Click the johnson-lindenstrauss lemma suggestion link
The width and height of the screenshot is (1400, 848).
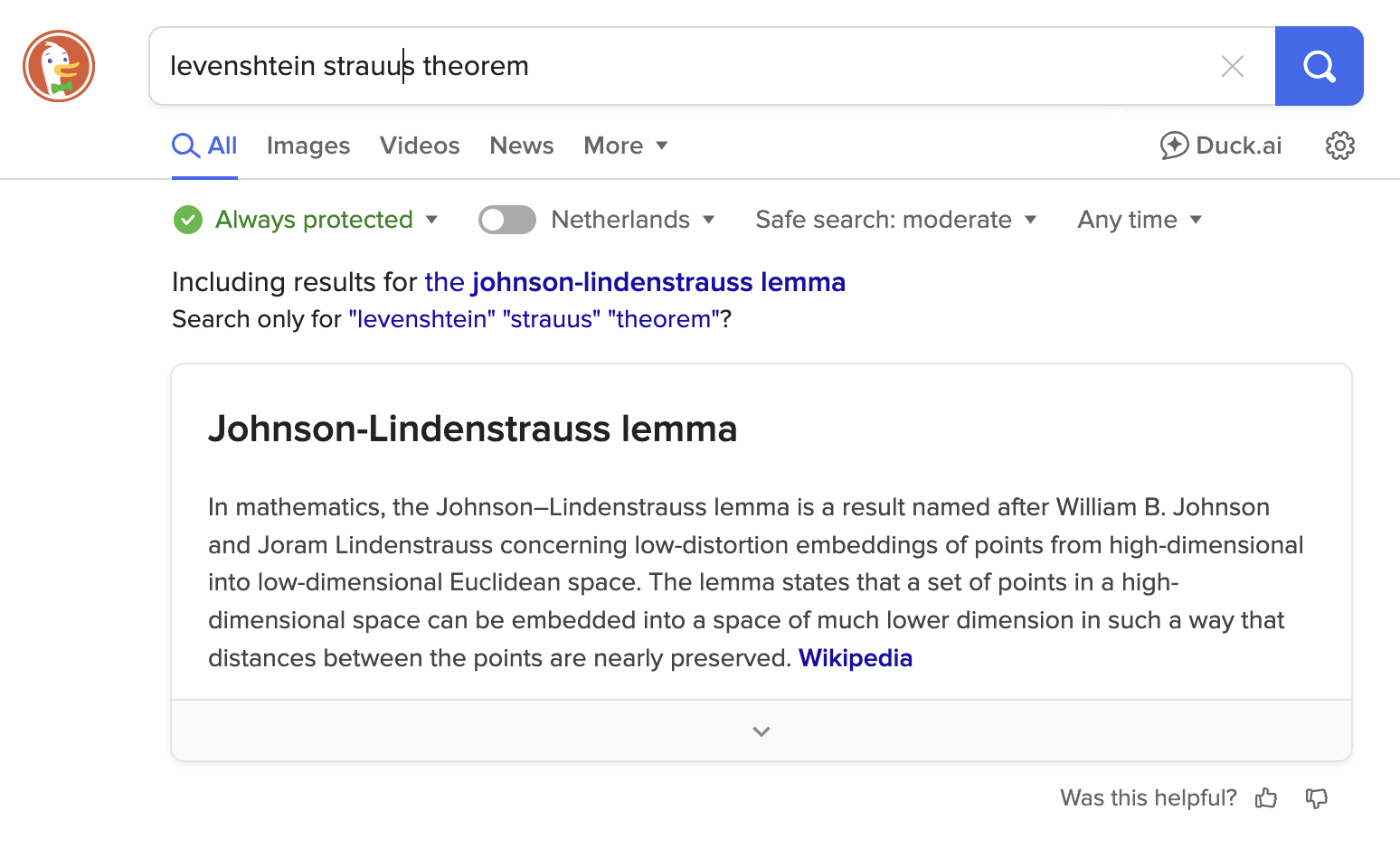635,282
